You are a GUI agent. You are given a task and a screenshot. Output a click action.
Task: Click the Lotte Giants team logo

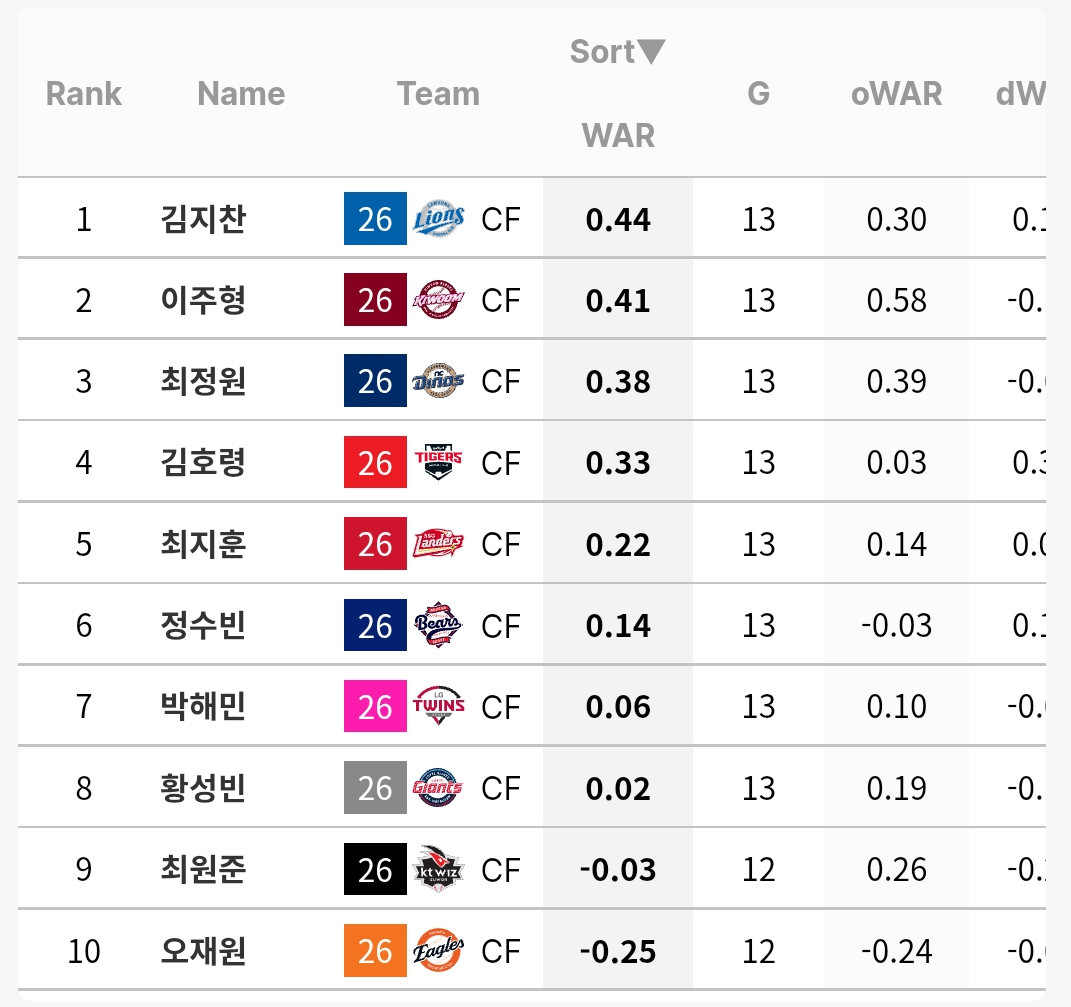pos(439,788)
